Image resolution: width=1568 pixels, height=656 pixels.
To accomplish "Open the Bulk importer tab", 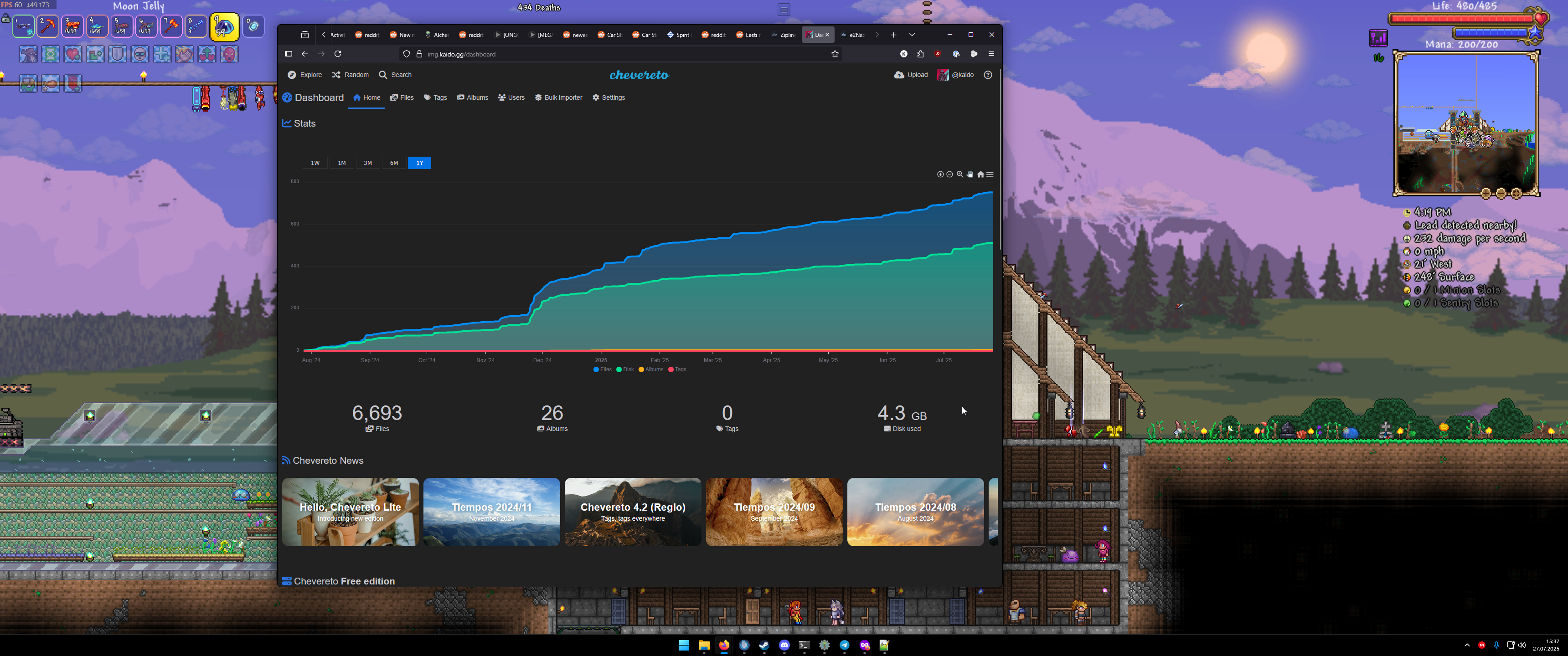I will 558,97.
